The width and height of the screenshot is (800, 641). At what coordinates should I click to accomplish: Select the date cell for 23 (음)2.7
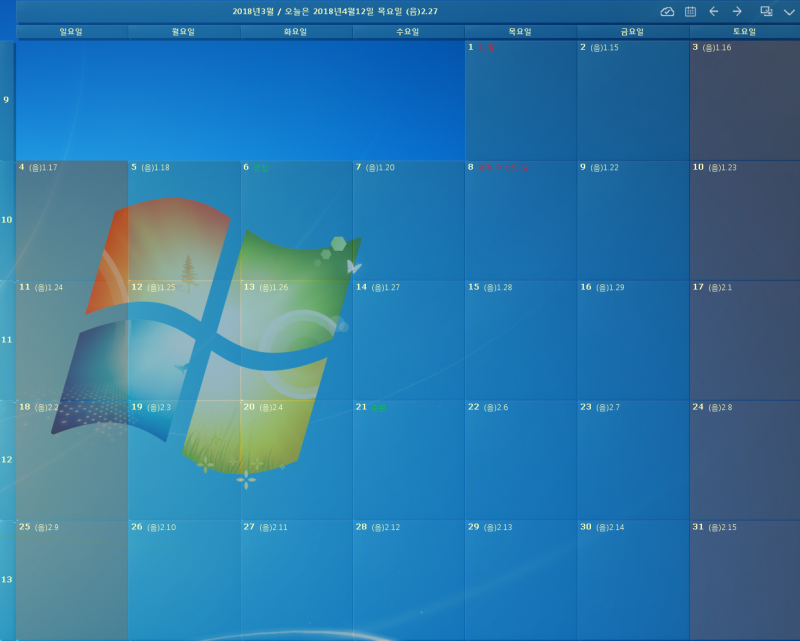[x=633, y=460]
